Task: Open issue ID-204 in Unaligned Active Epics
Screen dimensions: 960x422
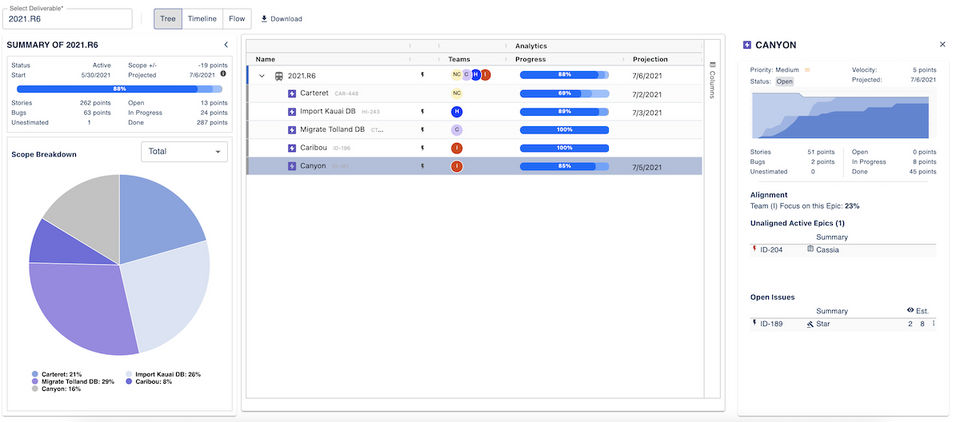Action: click(x=771, y=250)
